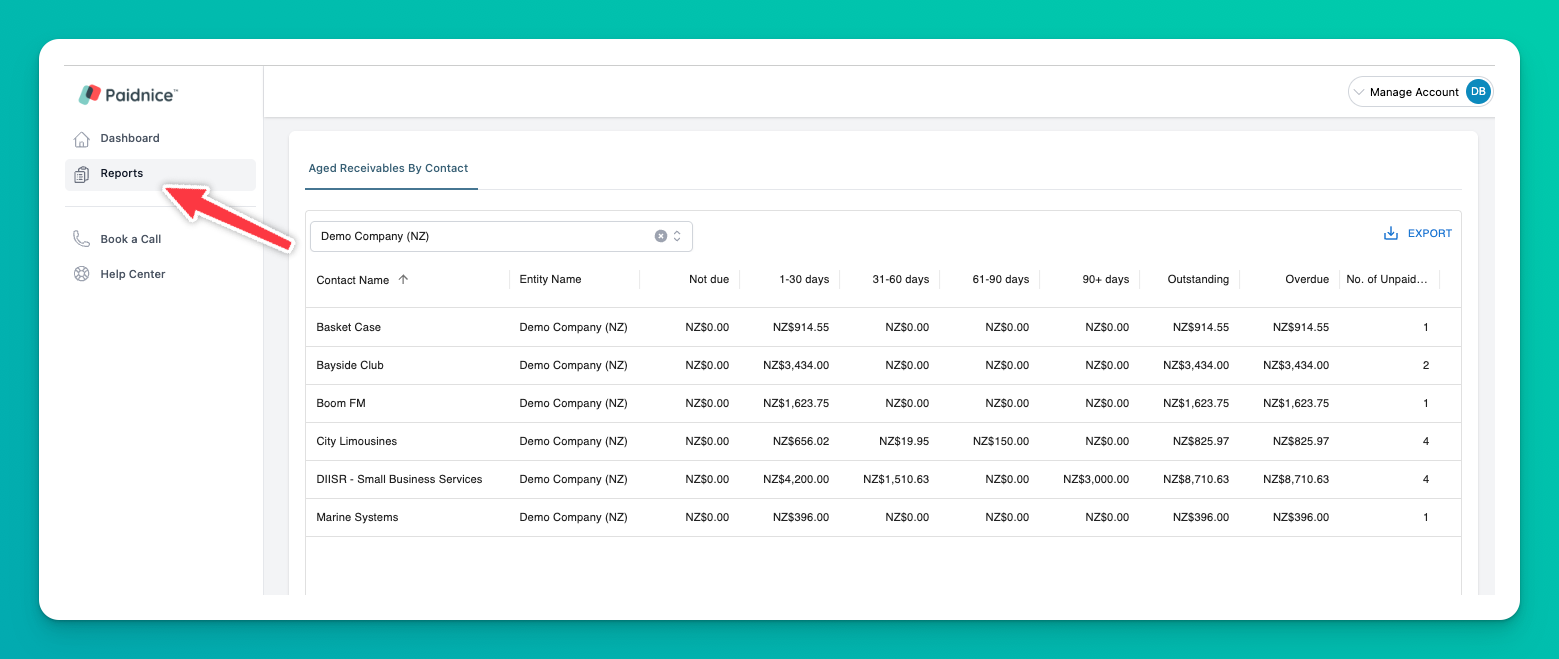Sort by Overdue column header
Image resolution: width=1559 pixels, height=659 pixels.
(x=1307, y=279)
